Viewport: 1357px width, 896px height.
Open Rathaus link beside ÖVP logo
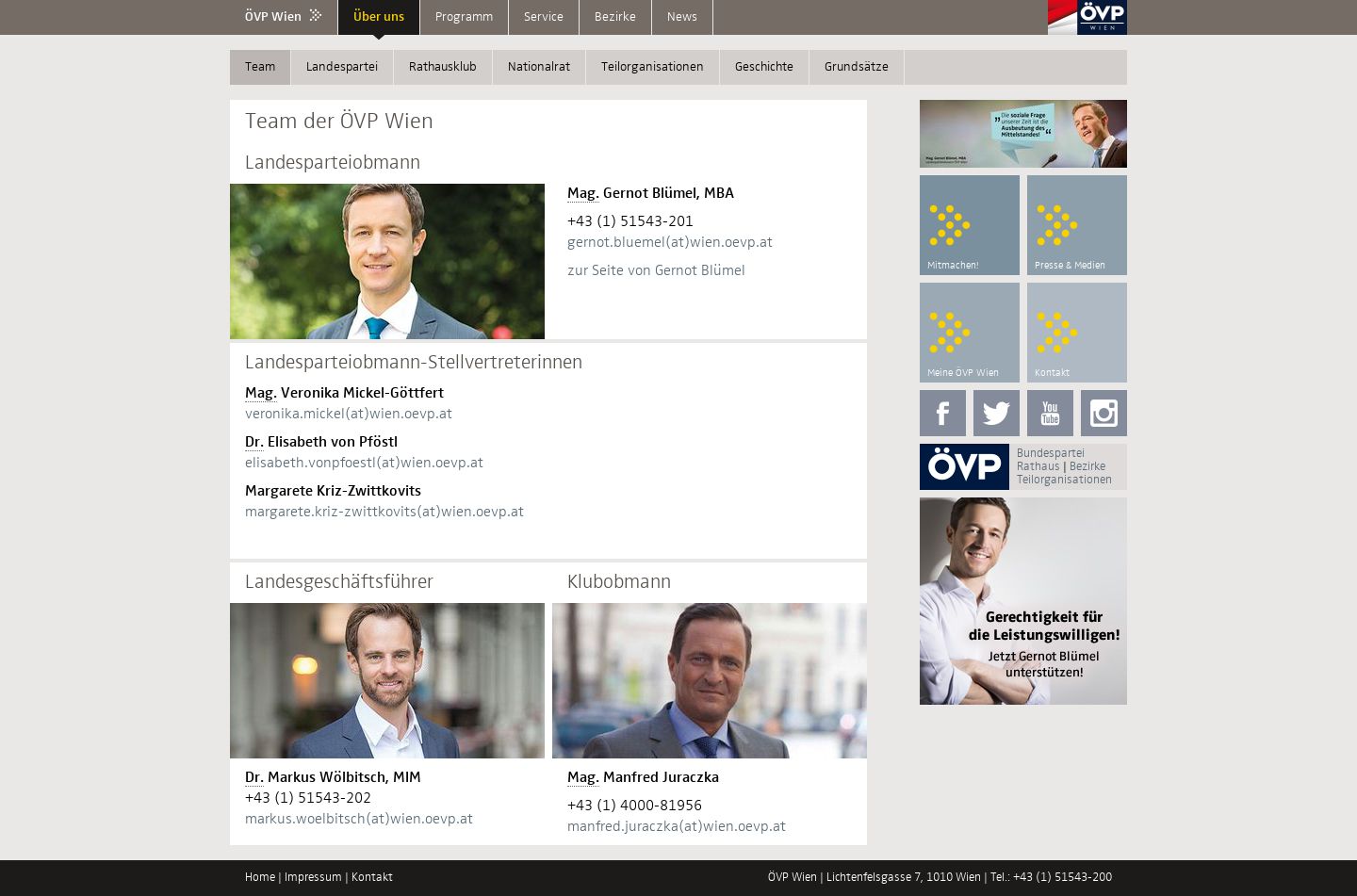1038,466
